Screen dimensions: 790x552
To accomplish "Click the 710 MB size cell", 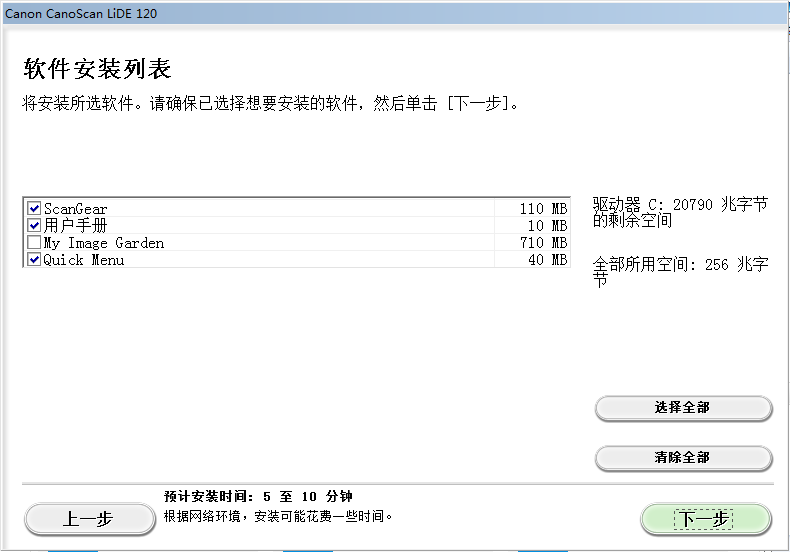I will click(x=543, y=243).
